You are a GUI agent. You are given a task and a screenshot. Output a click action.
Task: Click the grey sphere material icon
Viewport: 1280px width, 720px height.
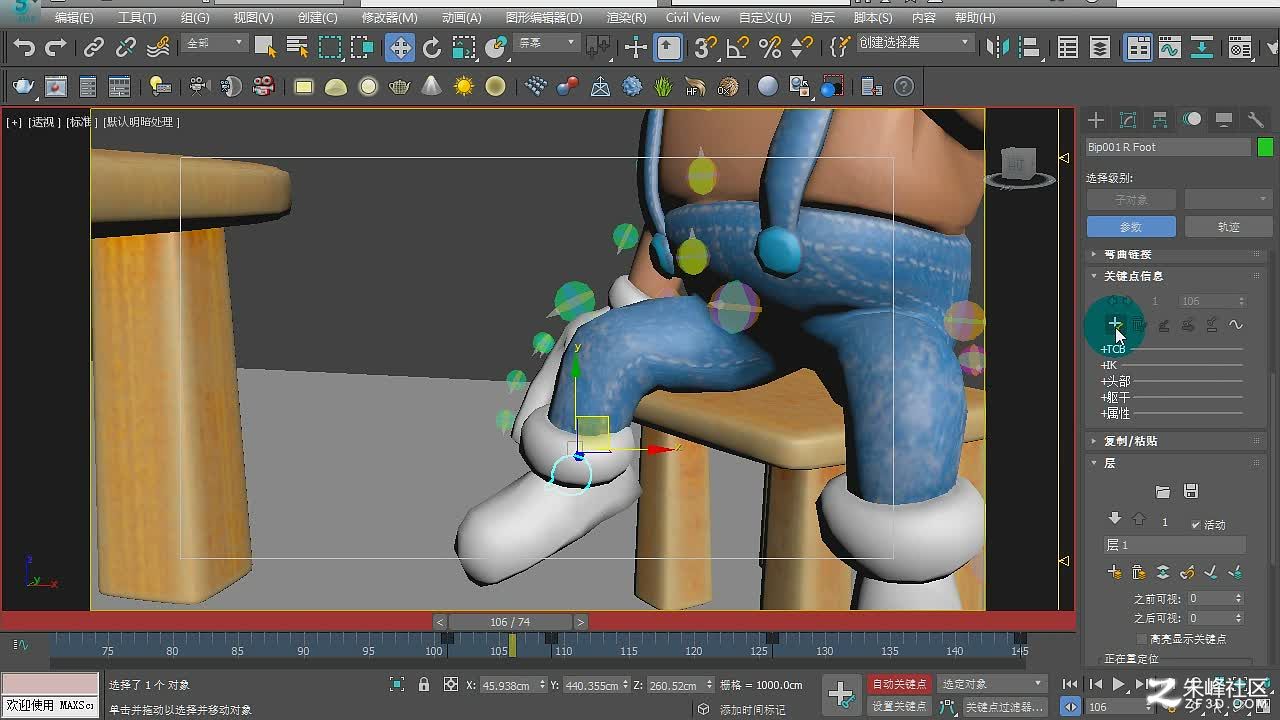pos(768,87)
